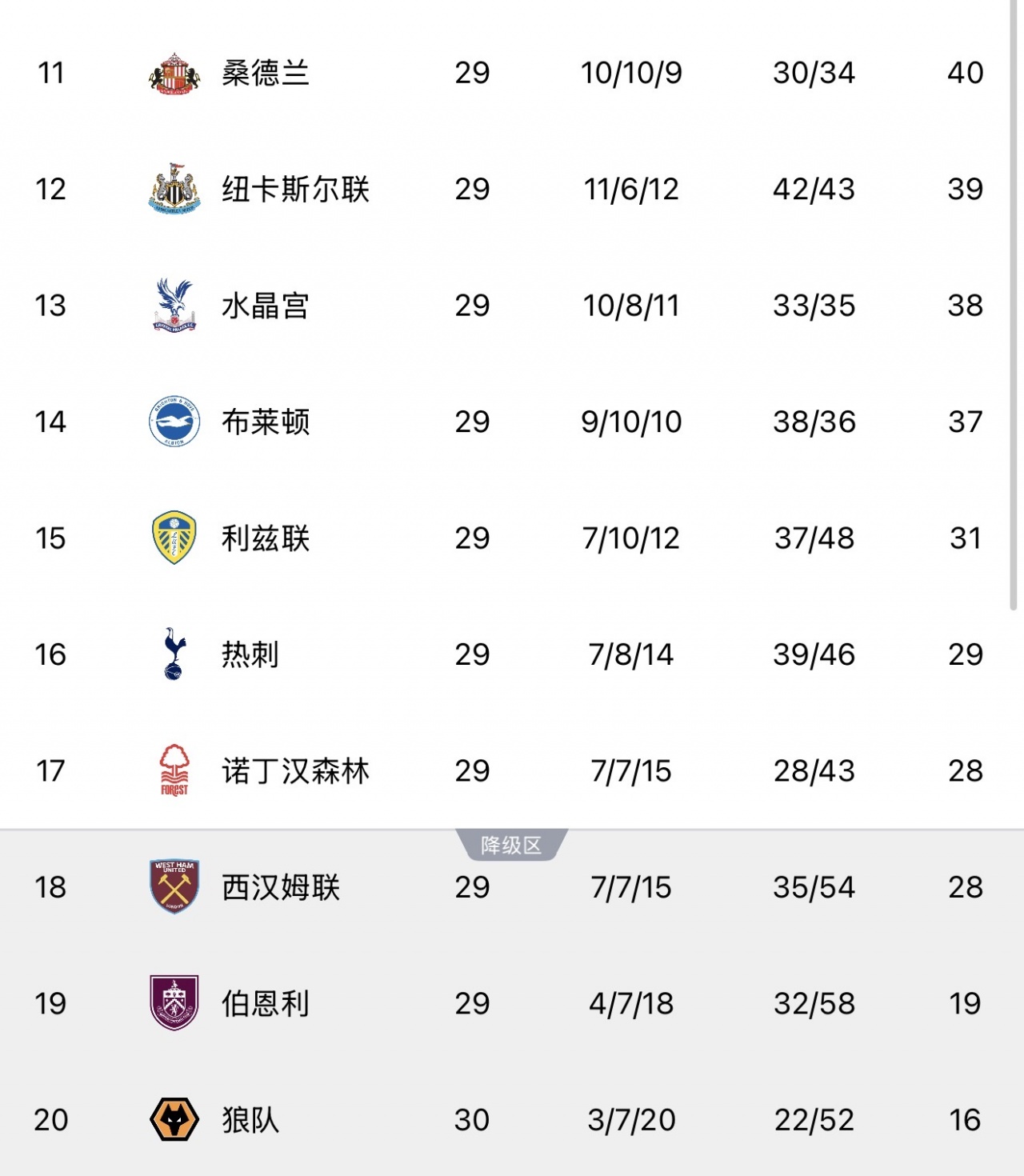Viewport: 1024px width, 1176px height.
Task: Tap the Newcastle United crest icon
Action: (x=174, y=190)
